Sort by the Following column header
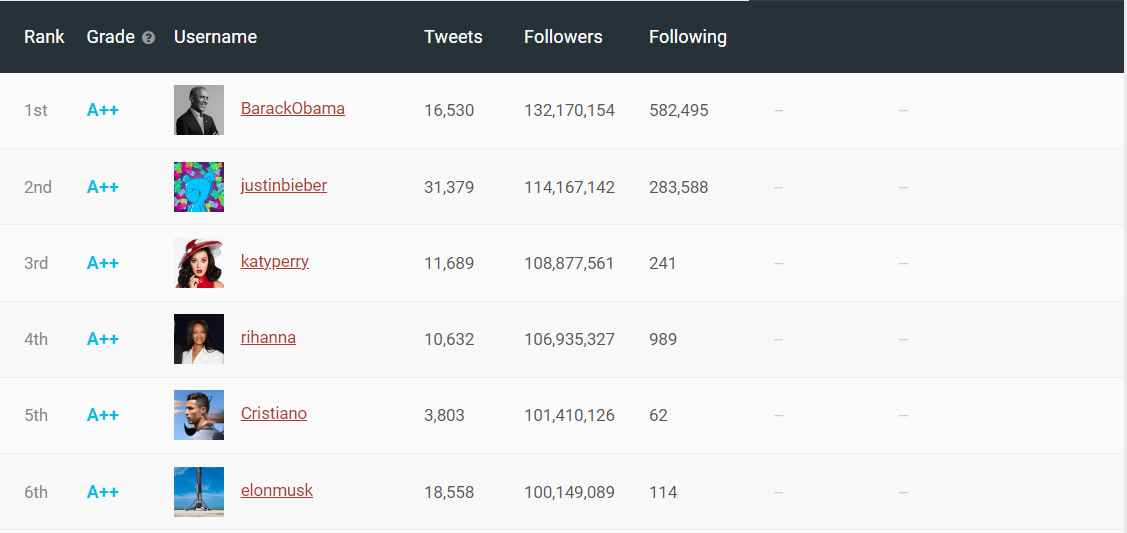Image resolution: width=1127 pixels, height=533 pixels. (x=687, y=37)
